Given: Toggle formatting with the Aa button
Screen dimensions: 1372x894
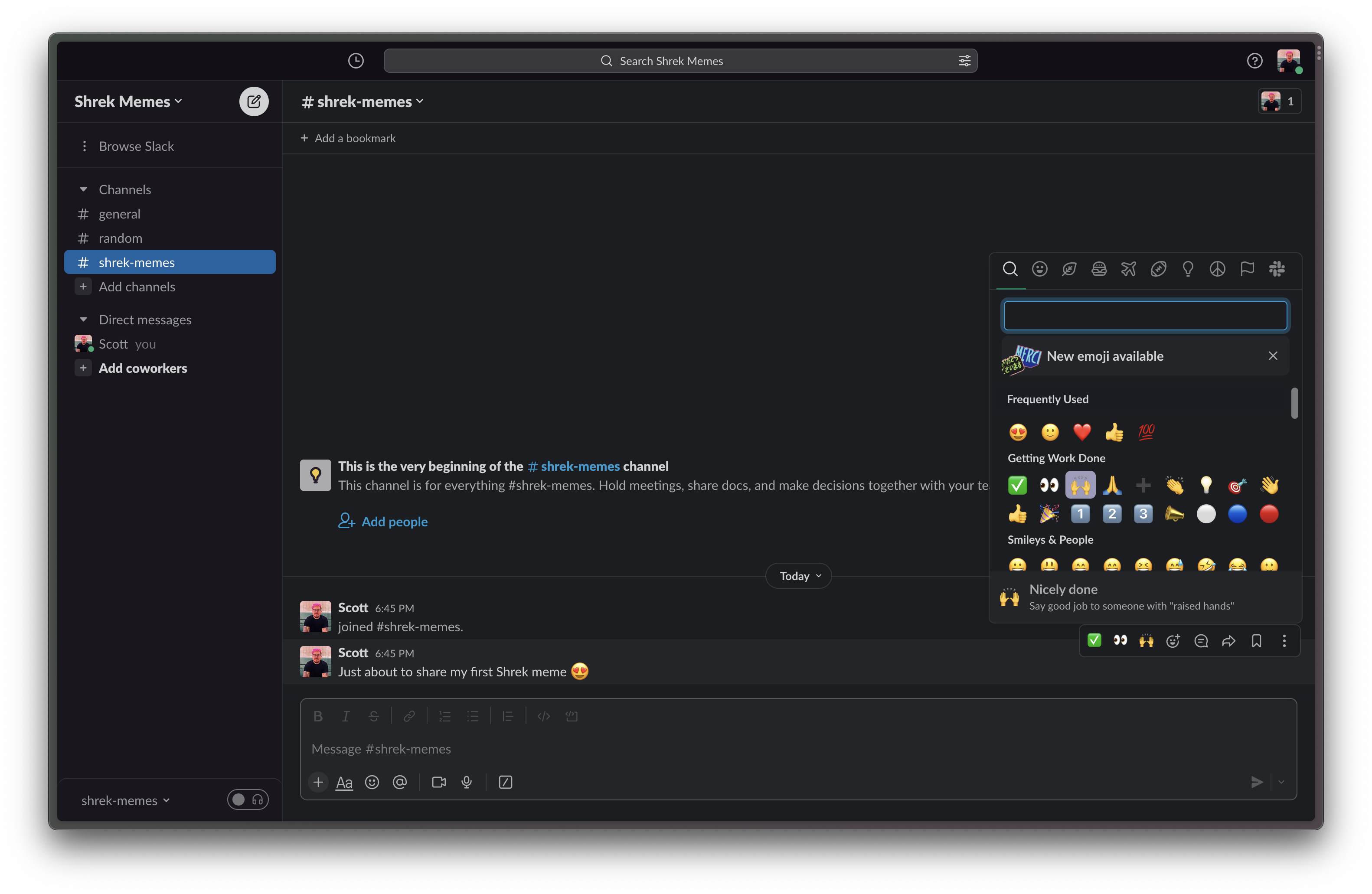Looking at the screenshot, I should (344, 782).
